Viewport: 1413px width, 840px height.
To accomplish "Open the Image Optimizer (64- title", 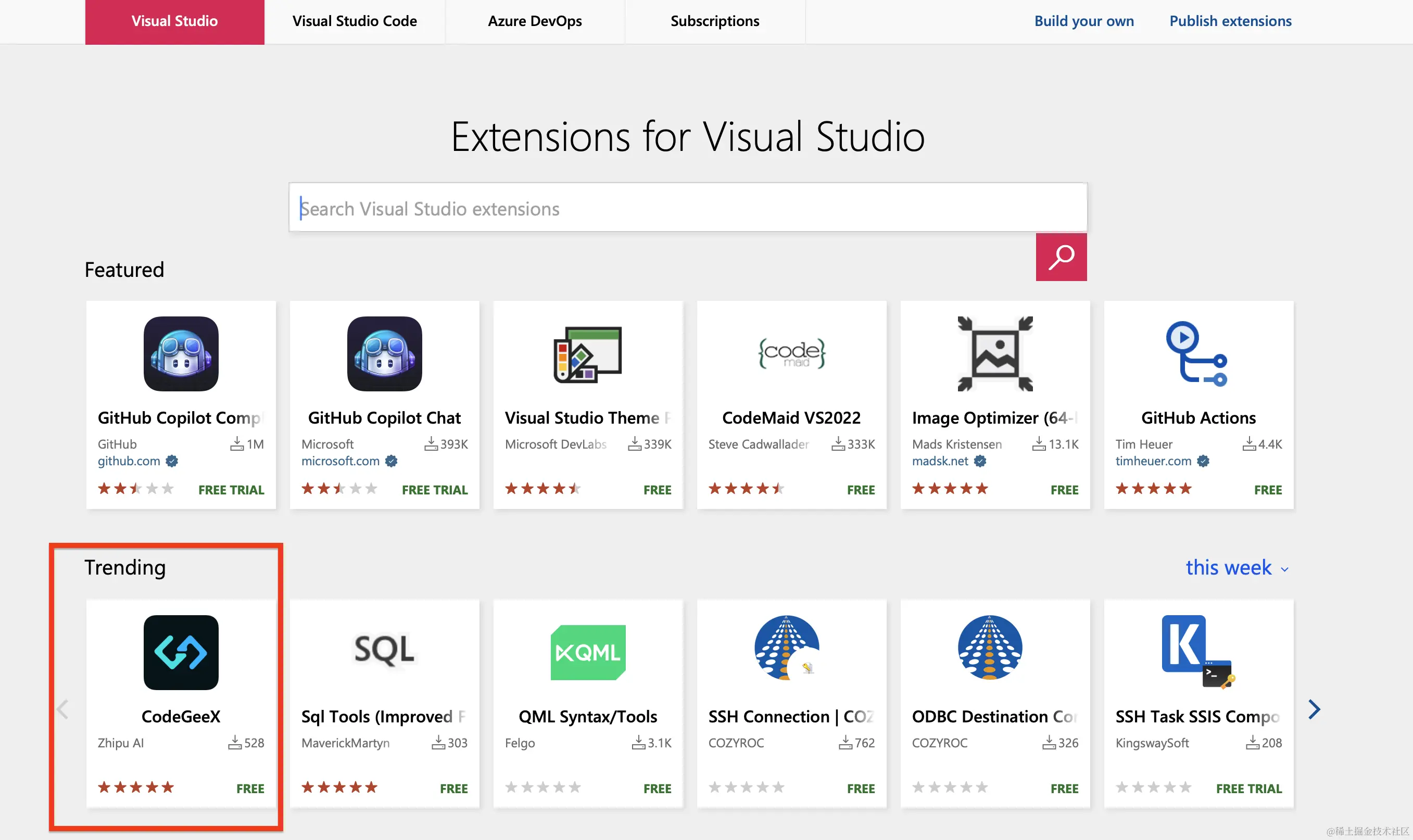I will [x=995, y=418].
